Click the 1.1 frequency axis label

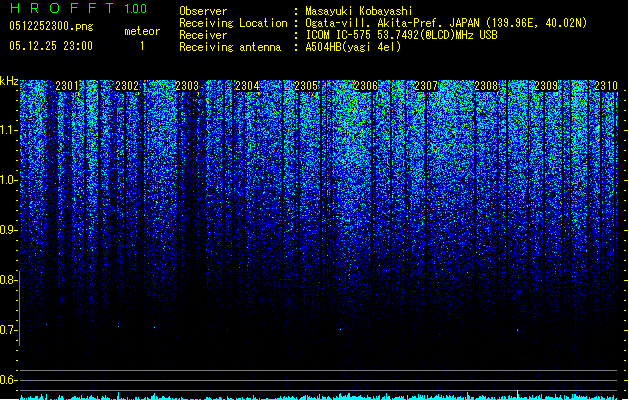pos(8,130)
